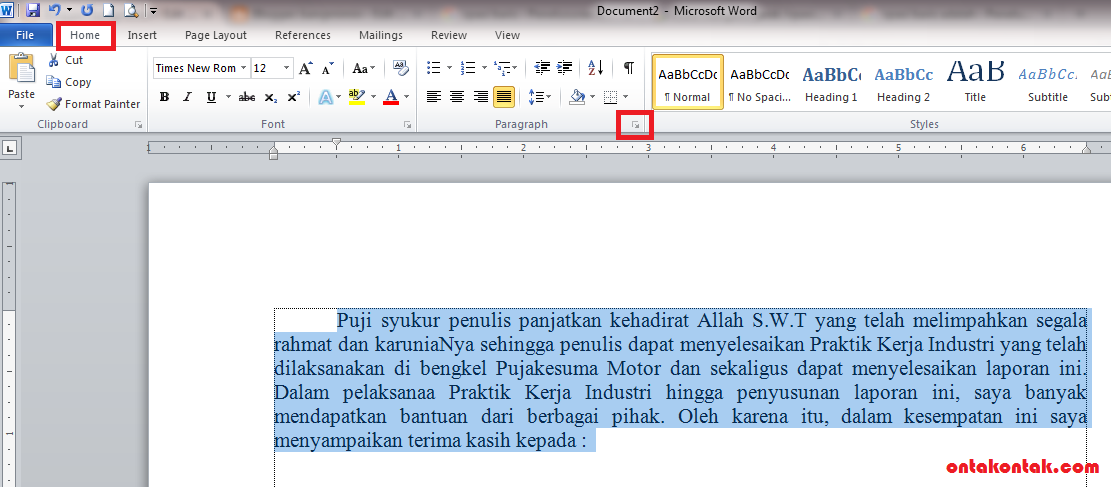Click the Text Effects glowing A icon

tap(325, 97)
